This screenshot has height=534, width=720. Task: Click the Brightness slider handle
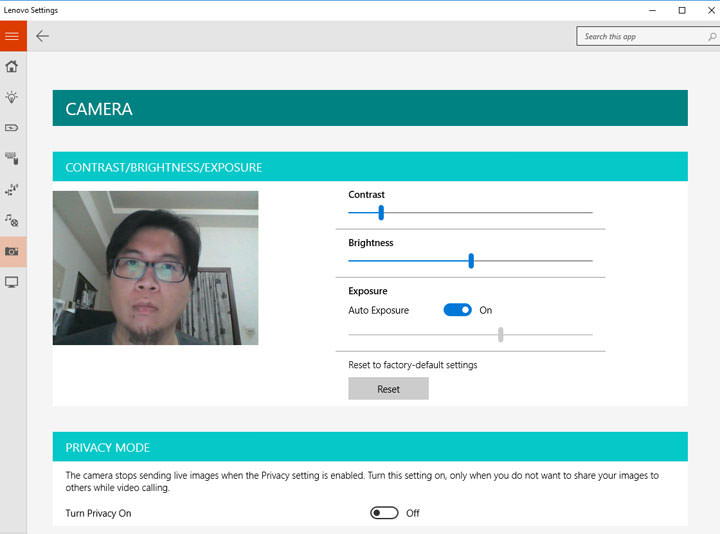pos(471,260)
